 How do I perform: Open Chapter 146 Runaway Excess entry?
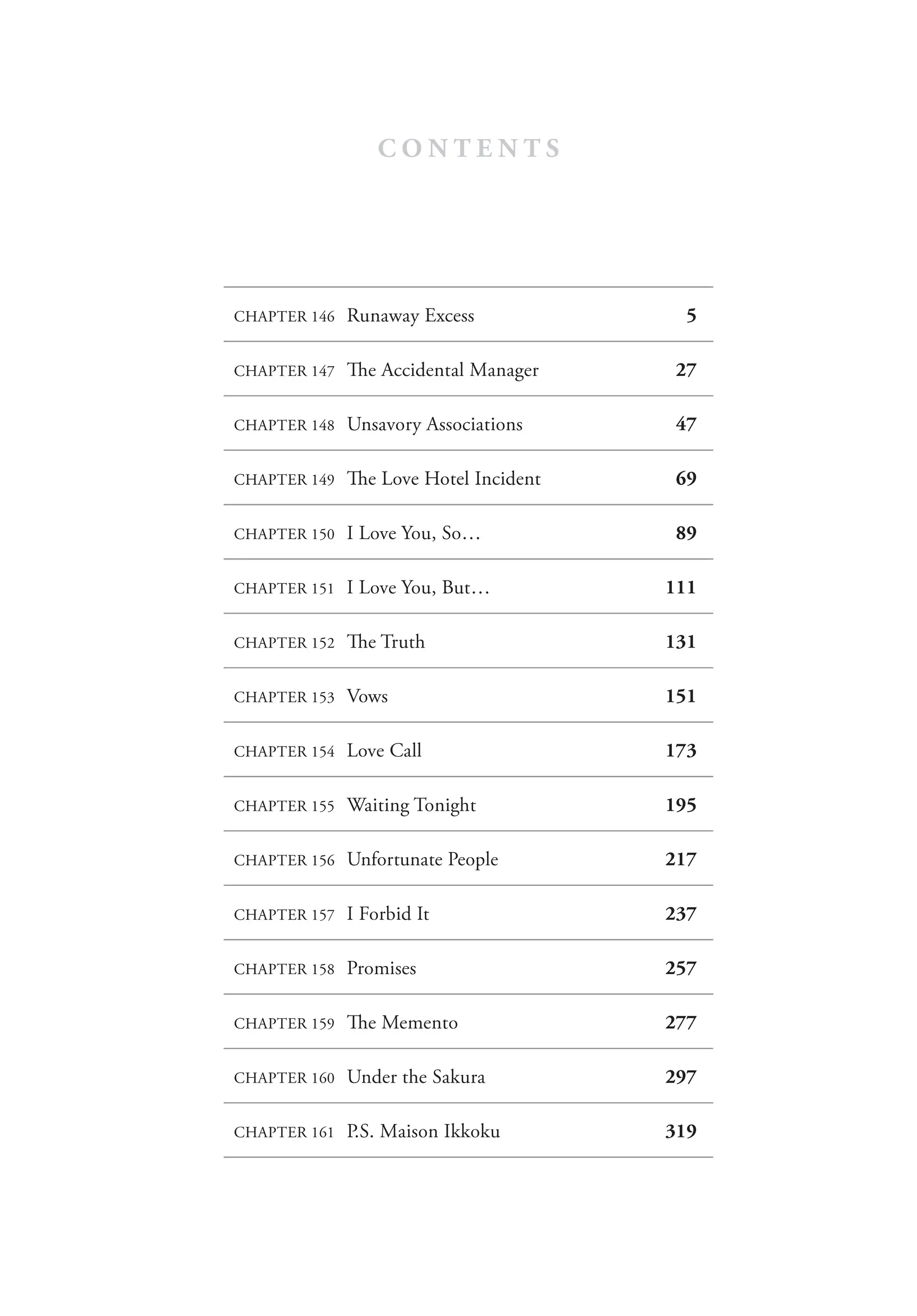coord(468,315)
